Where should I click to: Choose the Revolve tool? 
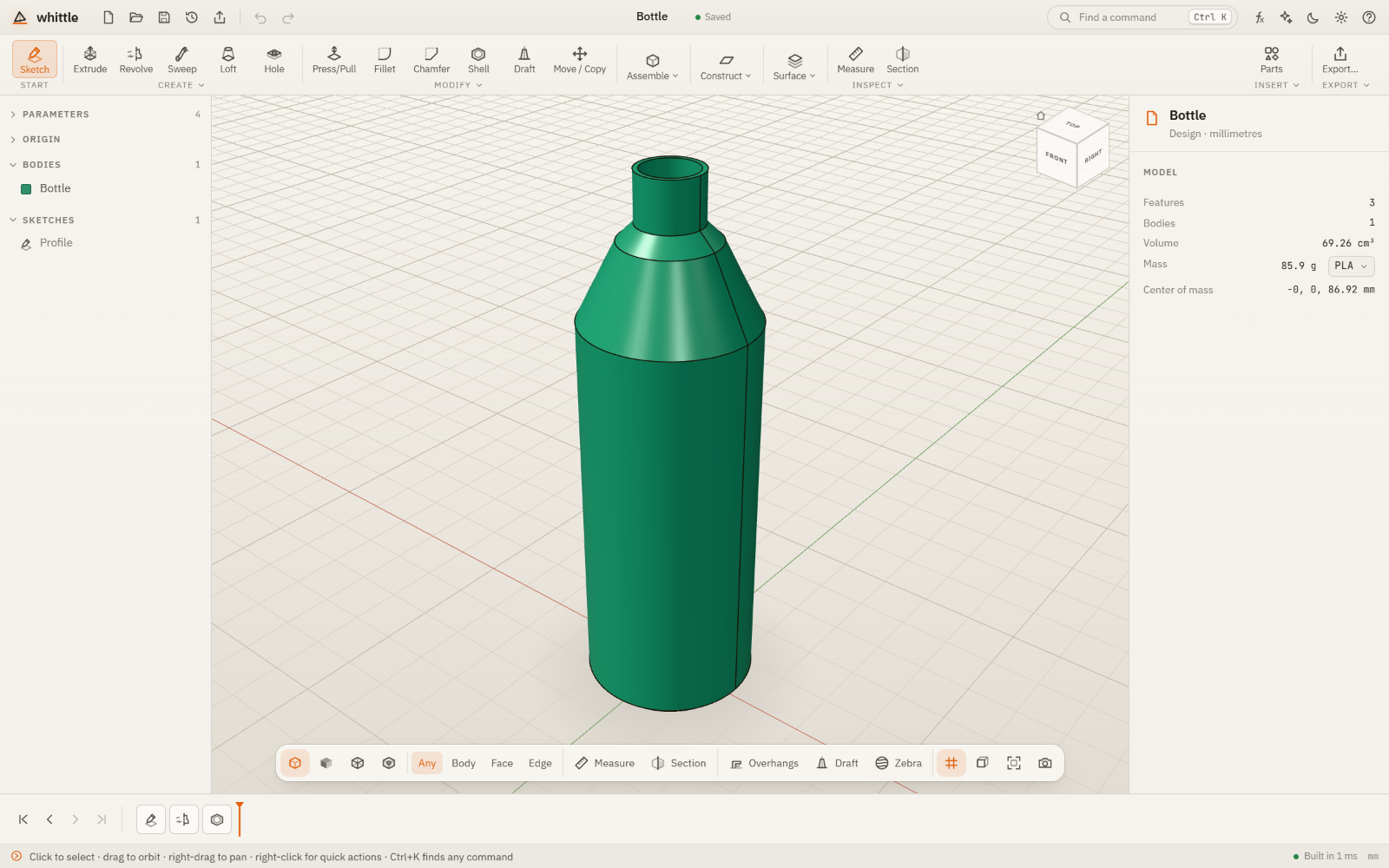(136, 59)
